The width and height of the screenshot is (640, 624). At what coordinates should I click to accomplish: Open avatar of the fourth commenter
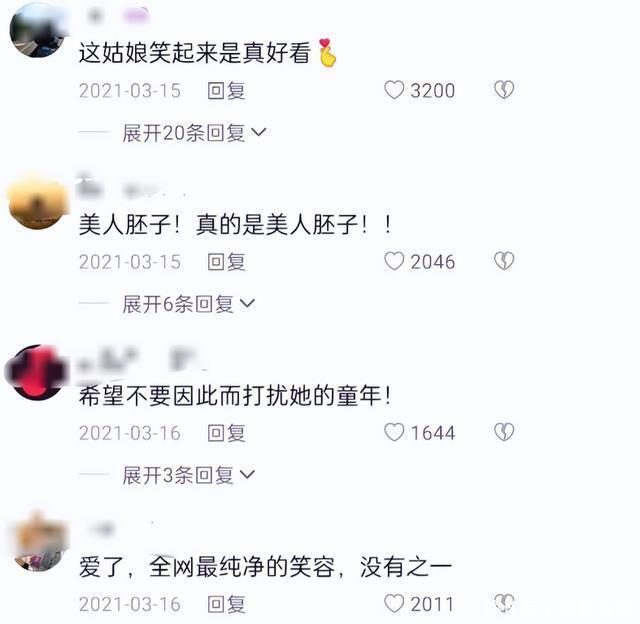click(40, 543)
